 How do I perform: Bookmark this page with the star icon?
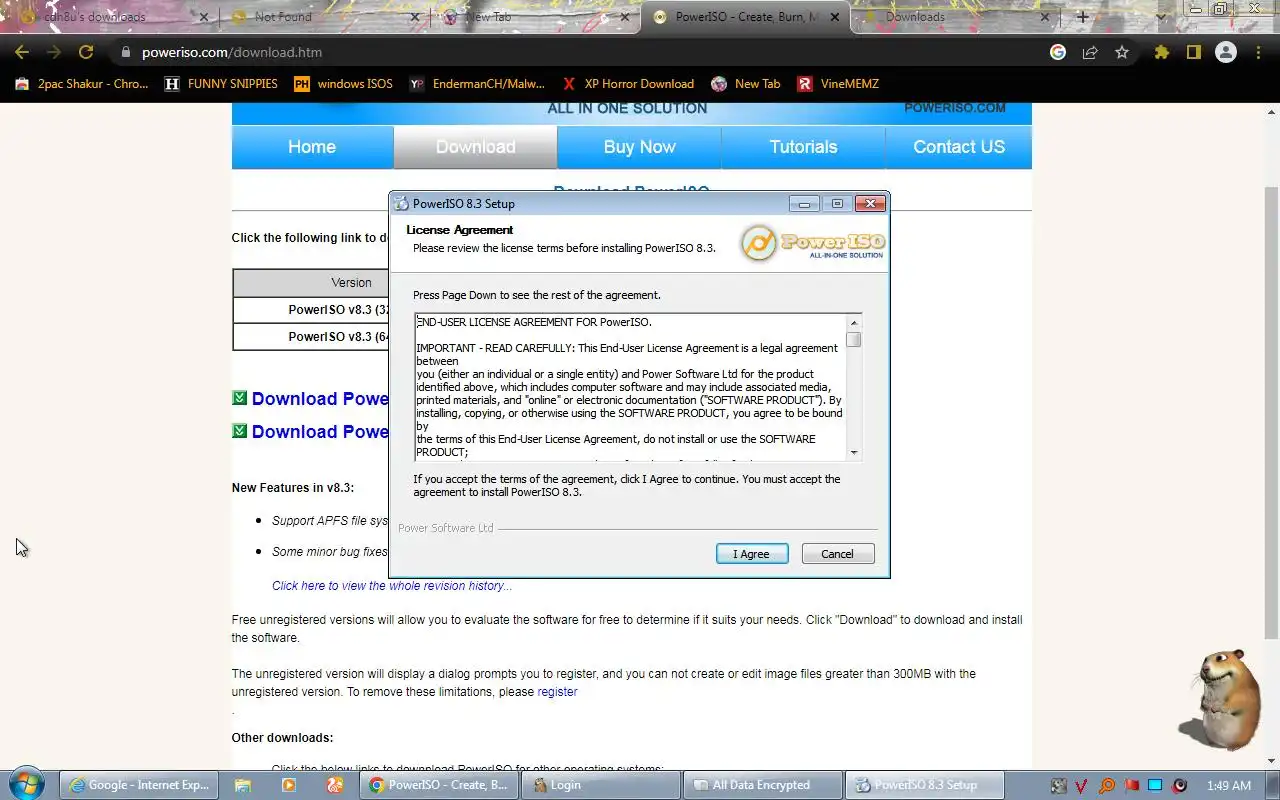1122,52
